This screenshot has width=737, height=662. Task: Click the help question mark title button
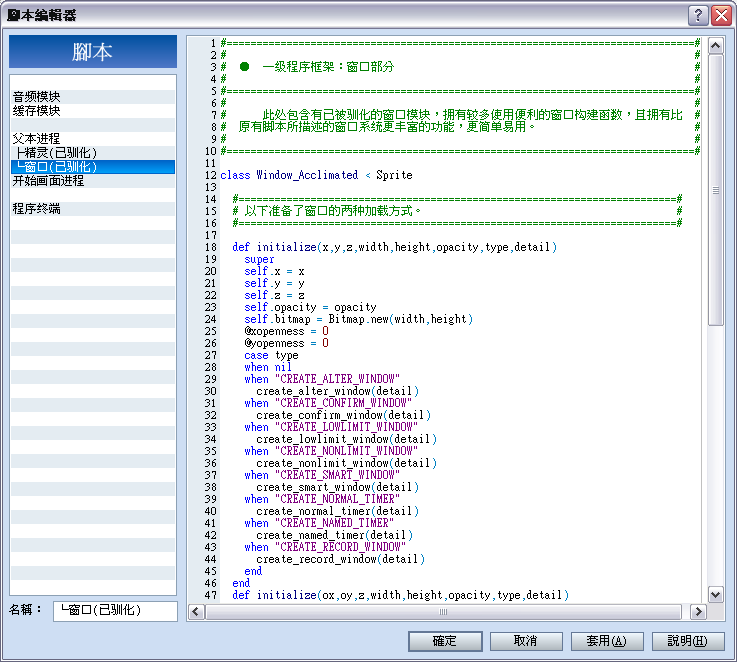pyautogui.click(x=698, y=16)
